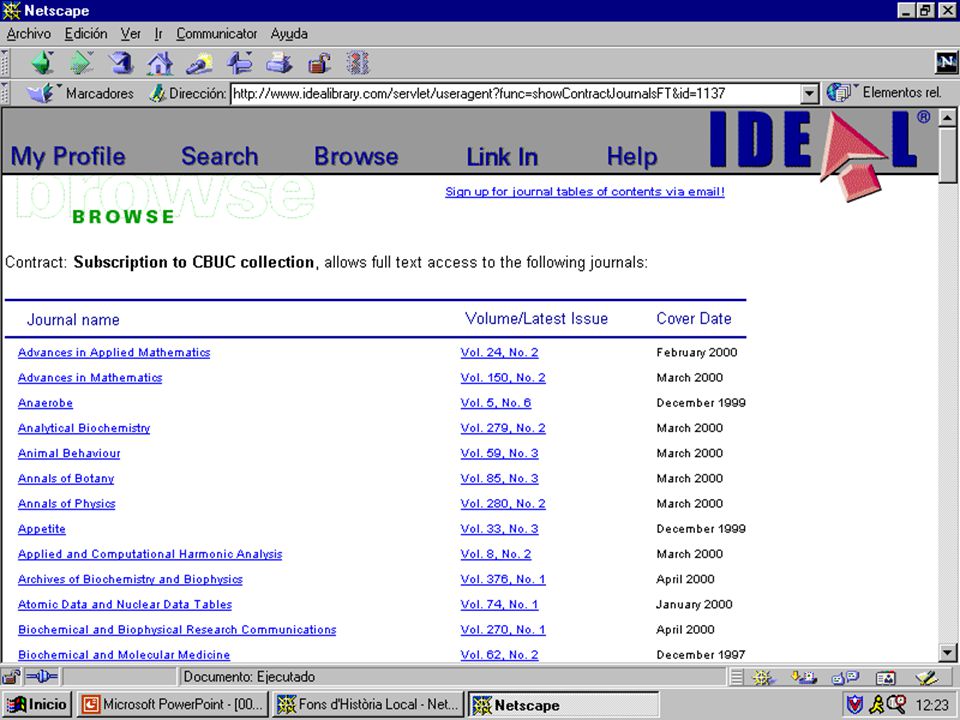Screen dimensions: 960x720
Task: Go to My Profile in IDEAL navigation
Action: (68, 156)
